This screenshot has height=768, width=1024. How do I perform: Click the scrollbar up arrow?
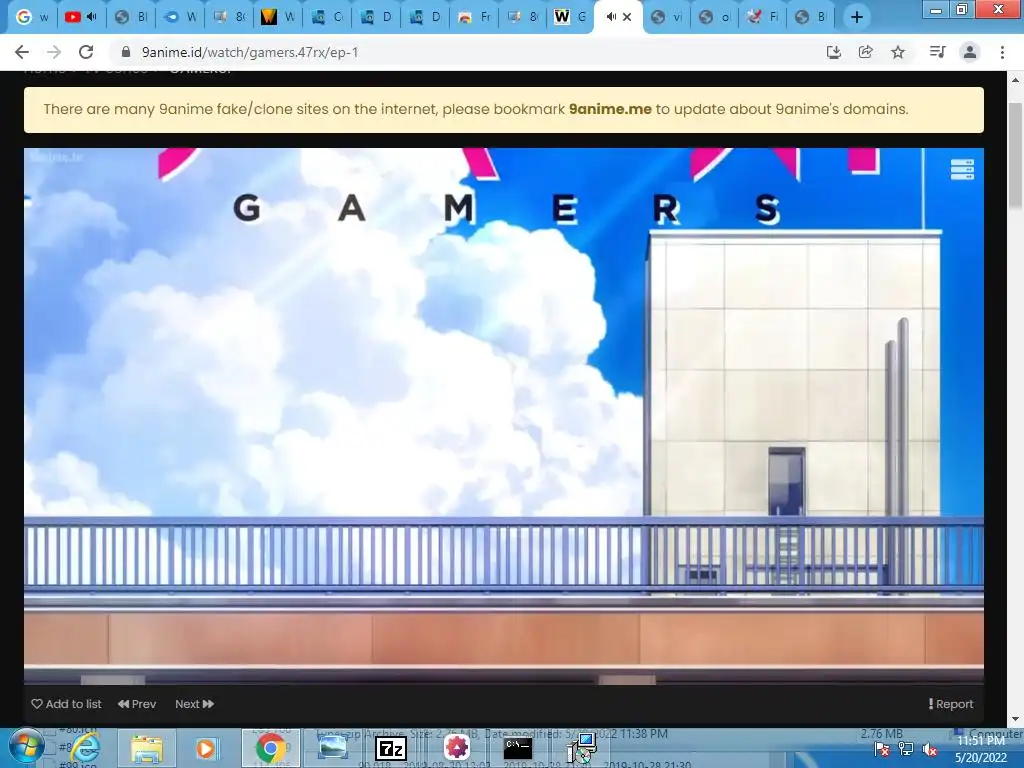(1015, 80)
